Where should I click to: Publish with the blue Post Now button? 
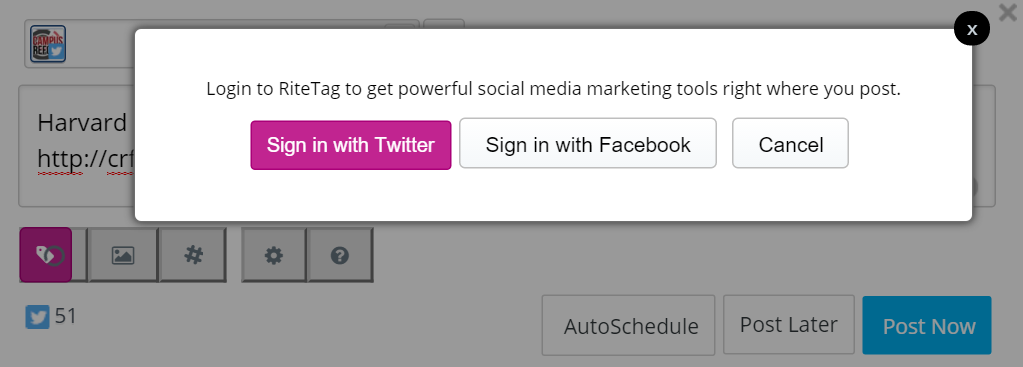(927, 325)
